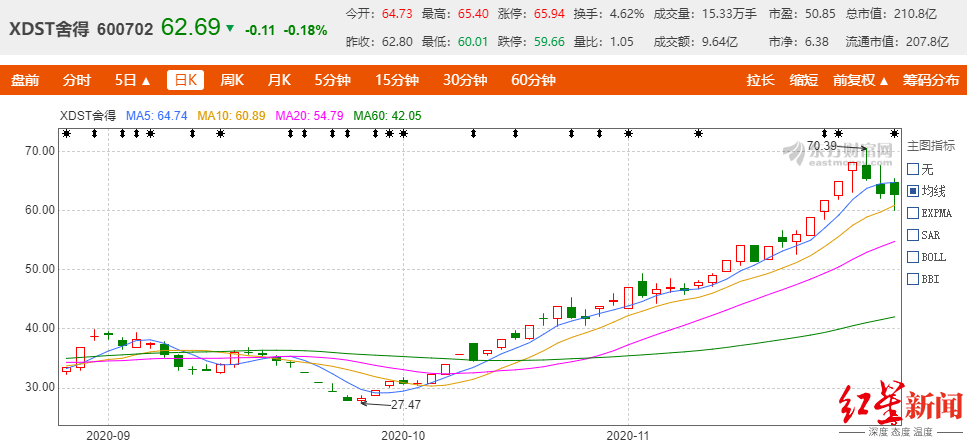Click the 70.39 high price annotation
This screenshot has width=973, height=448.
point(822,146)
